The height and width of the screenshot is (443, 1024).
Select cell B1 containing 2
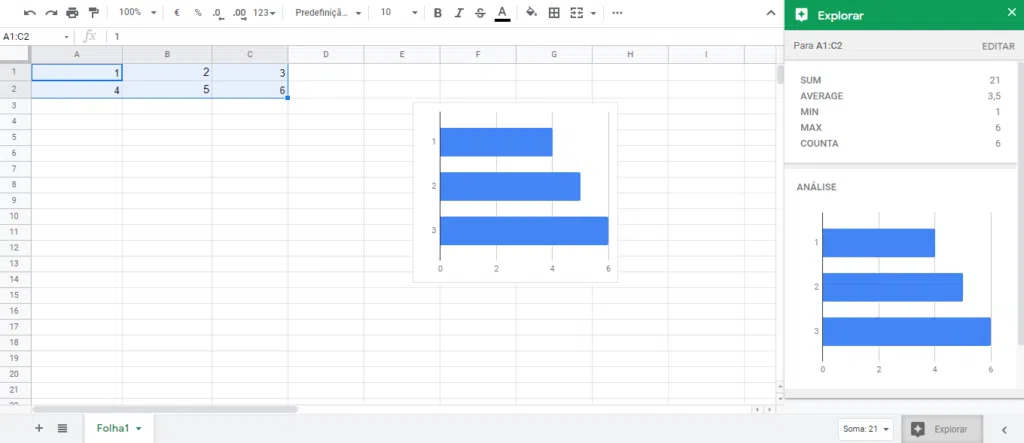point(167,72)
